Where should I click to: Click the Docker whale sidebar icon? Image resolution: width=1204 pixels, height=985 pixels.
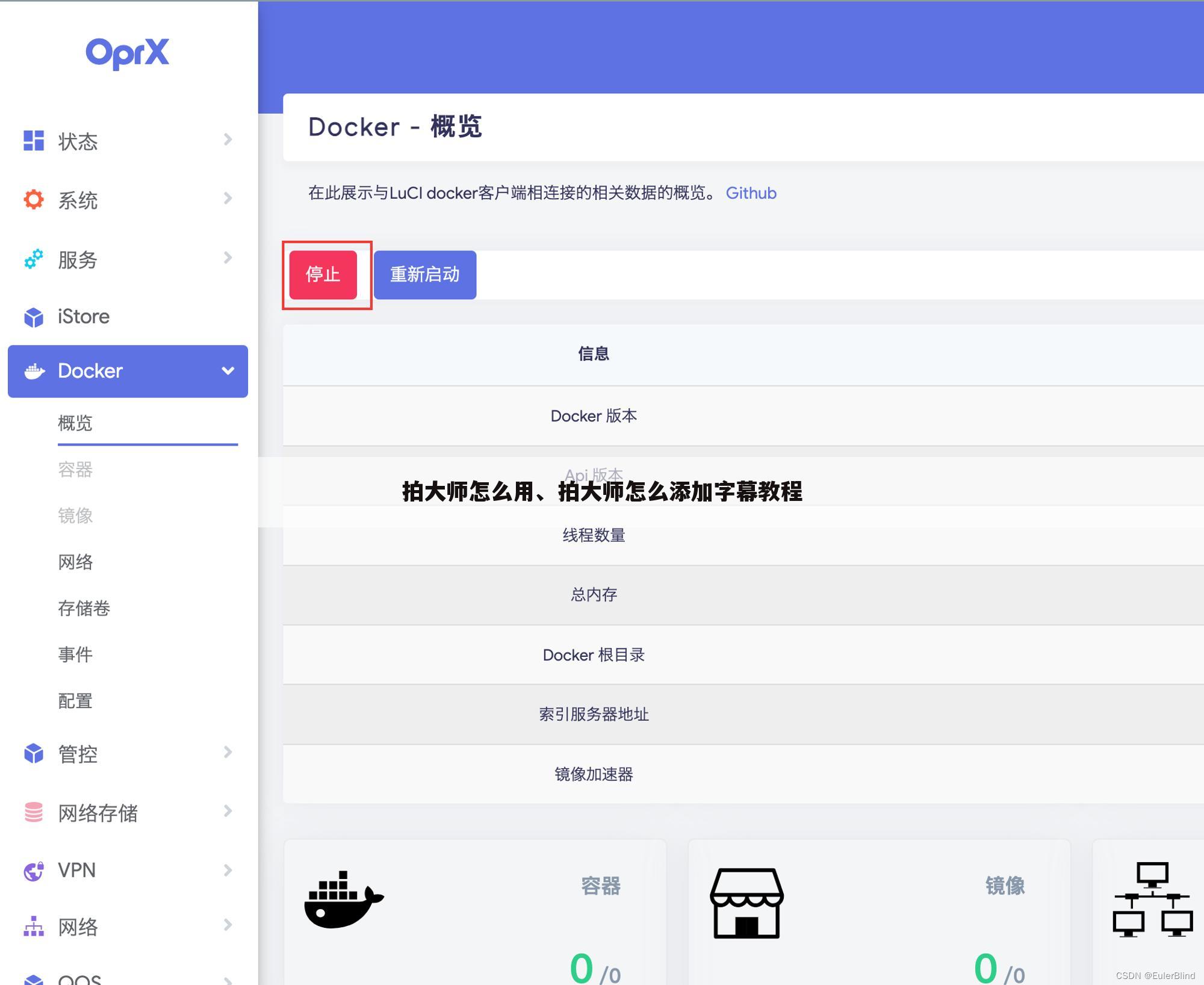(x=34, y=371)
